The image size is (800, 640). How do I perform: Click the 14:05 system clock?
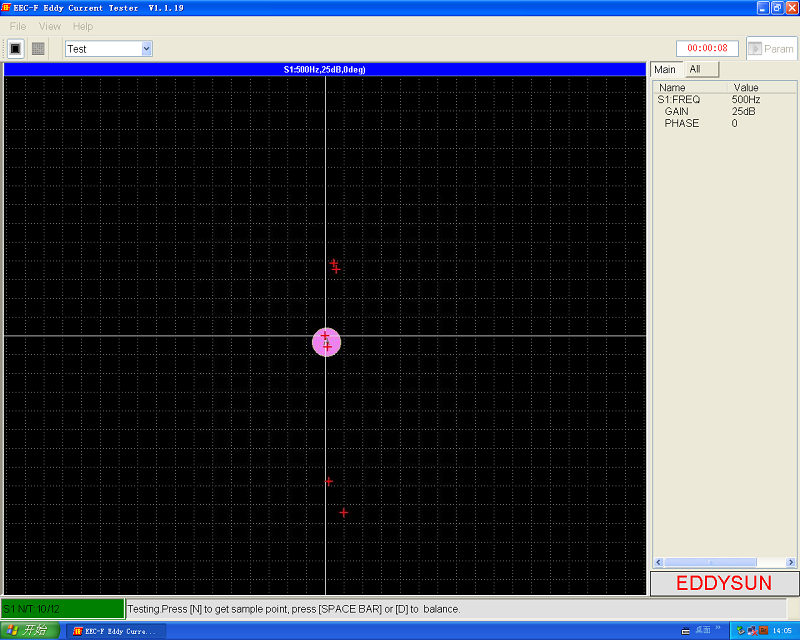pos(782,631)
